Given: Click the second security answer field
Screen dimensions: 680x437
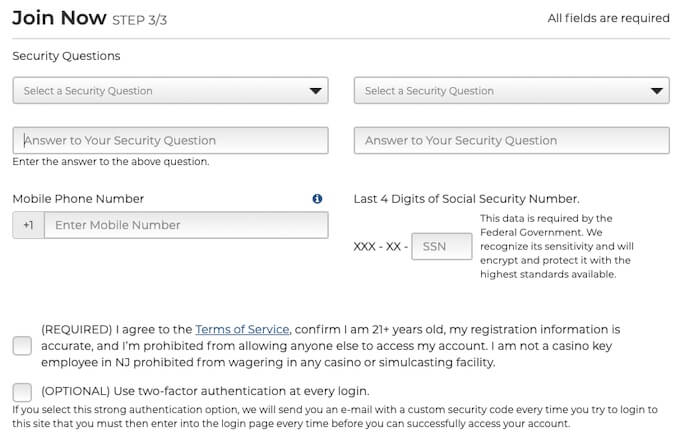Looking at the screenshot, I should click(511, 141).
